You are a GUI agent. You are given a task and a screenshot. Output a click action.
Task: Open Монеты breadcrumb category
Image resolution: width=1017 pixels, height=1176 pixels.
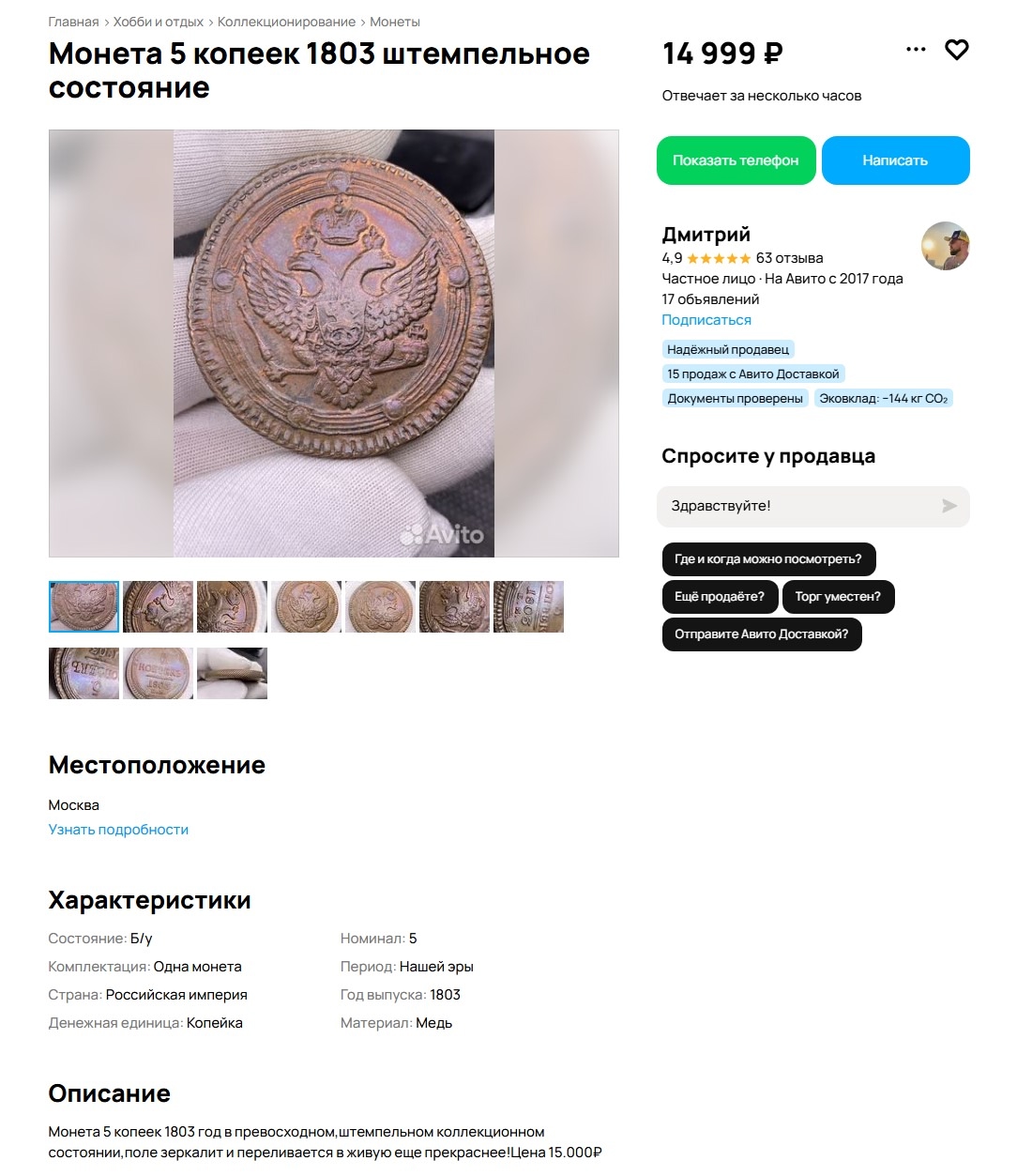click(x=395, y=22)
